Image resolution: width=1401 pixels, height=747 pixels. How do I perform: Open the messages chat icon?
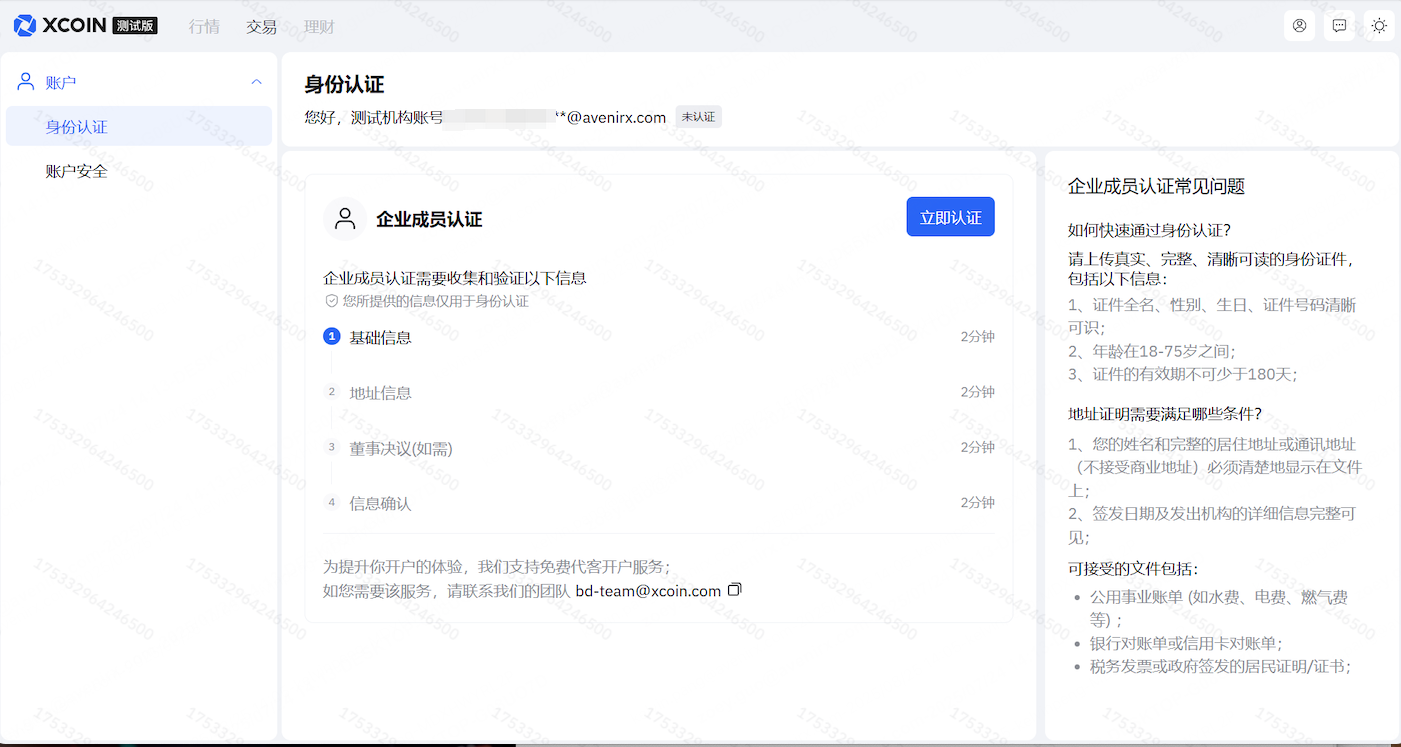(1339, 26)
